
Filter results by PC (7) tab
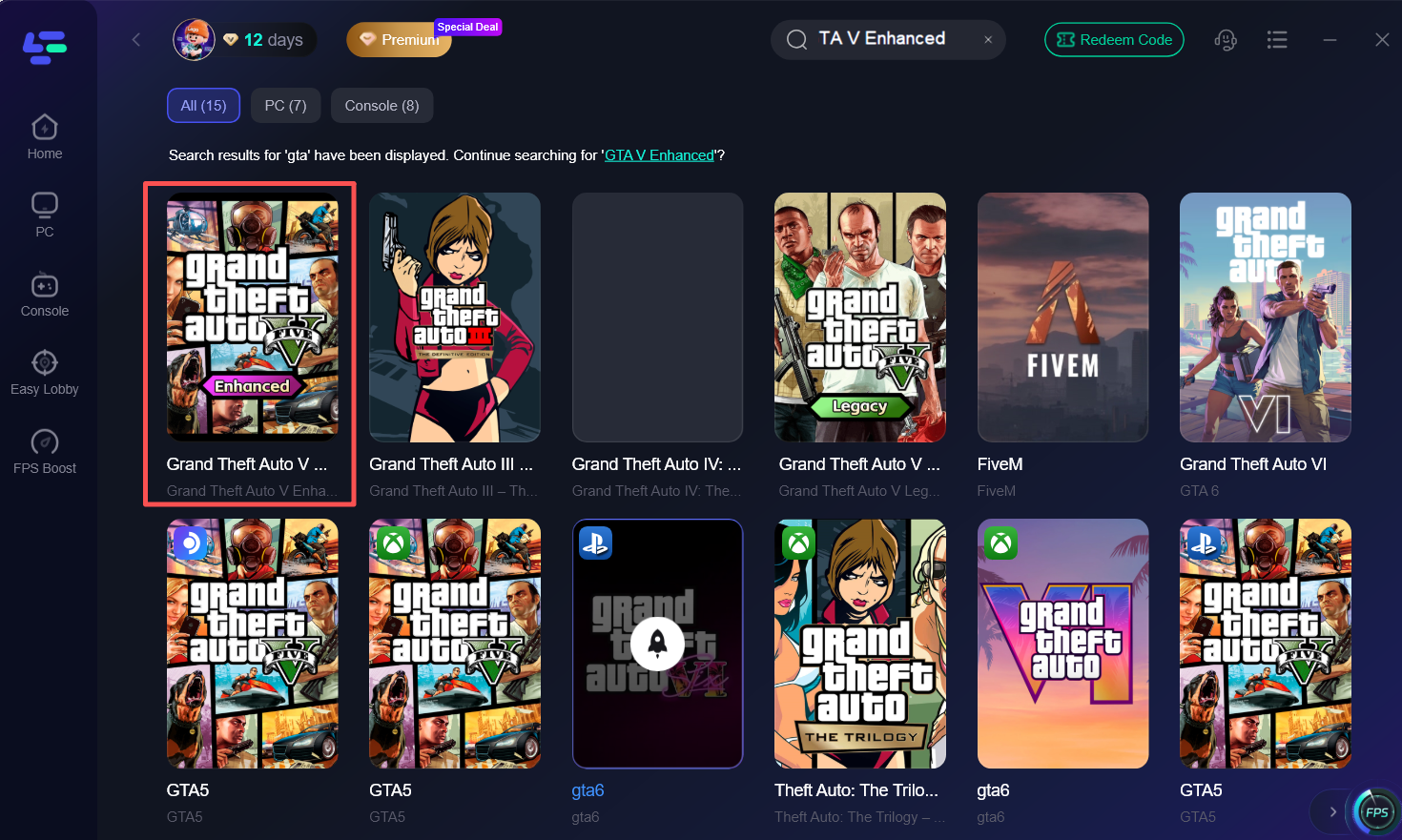[x=285, y=106]
